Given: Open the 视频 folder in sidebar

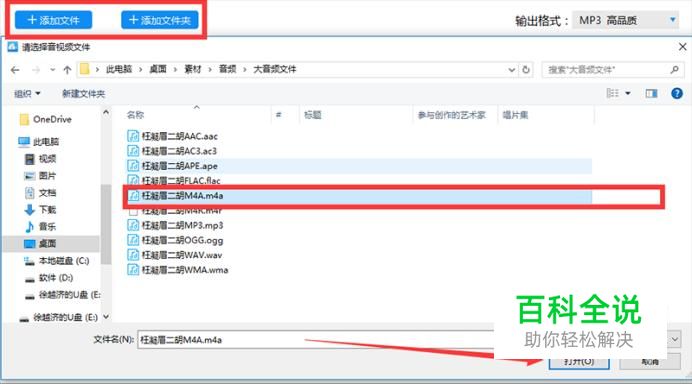Looking at the screenshot, I should 41,158.
